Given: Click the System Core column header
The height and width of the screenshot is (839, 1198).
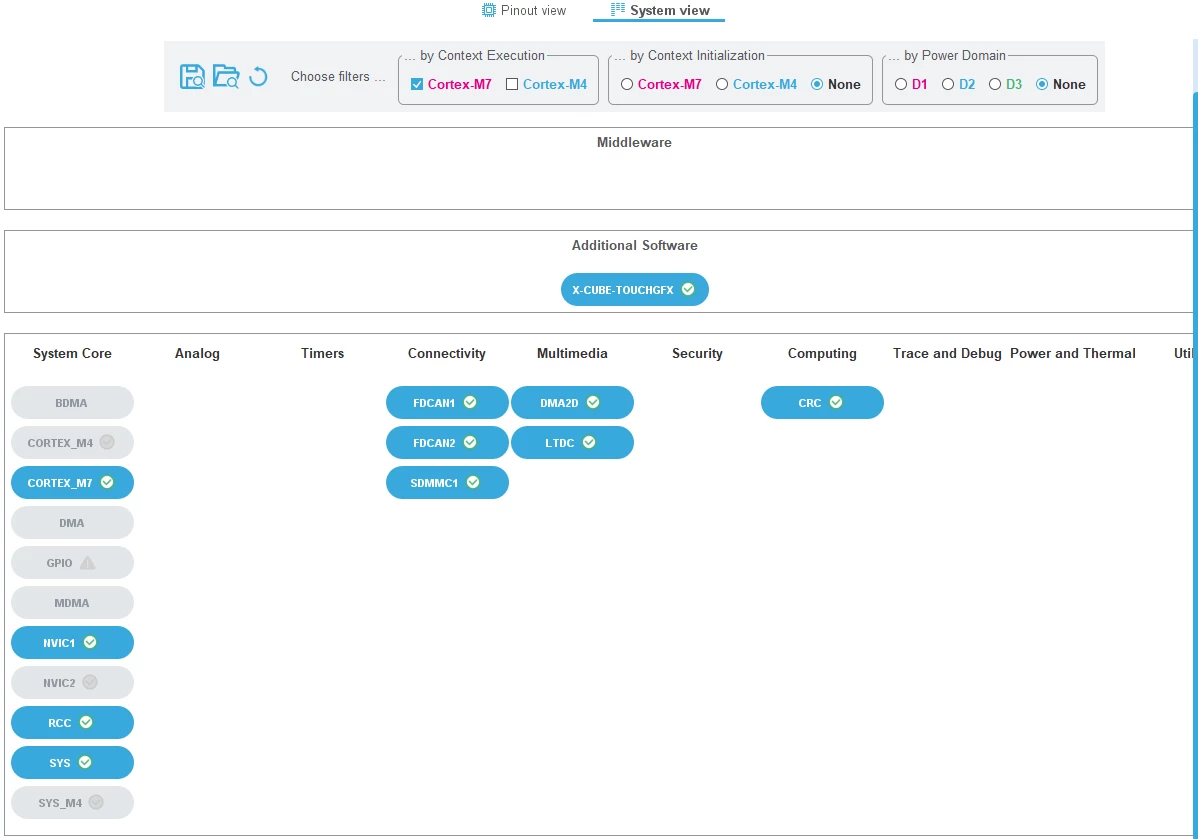Looking at the screenshot, I should click(72, 353).
